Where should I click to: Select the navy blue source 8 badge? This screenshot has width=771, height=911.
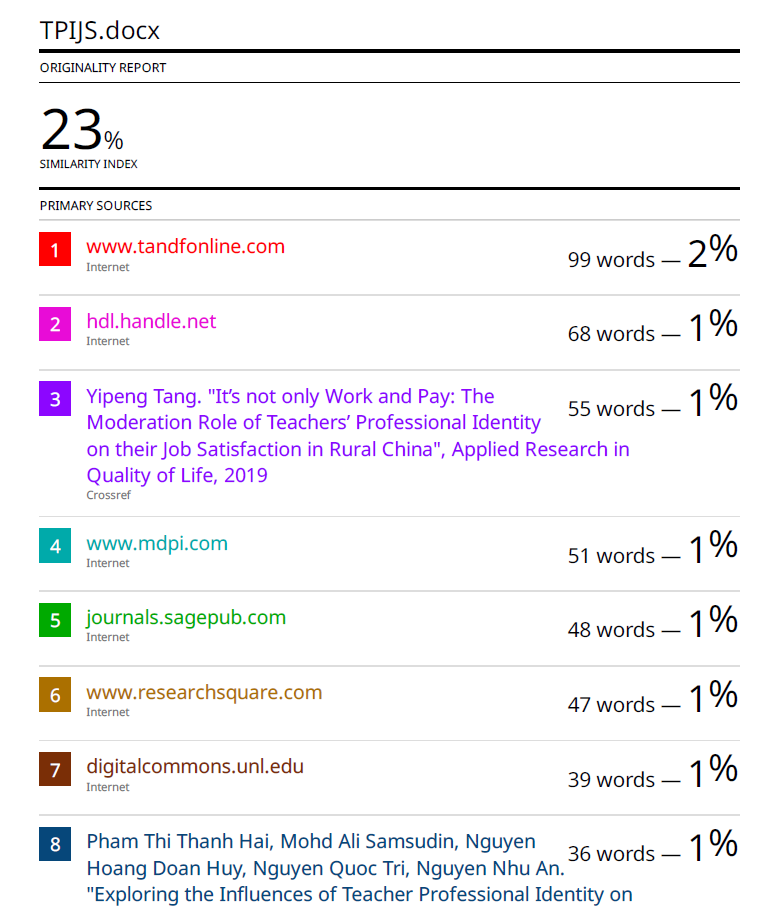click(55, 844)
